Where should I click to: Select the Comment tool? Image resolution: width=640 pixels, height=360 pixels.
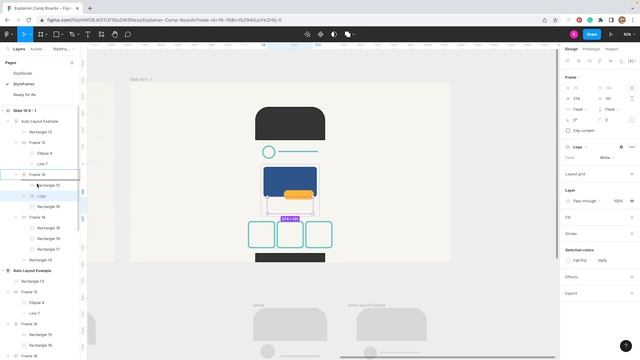tap(128, 34)
